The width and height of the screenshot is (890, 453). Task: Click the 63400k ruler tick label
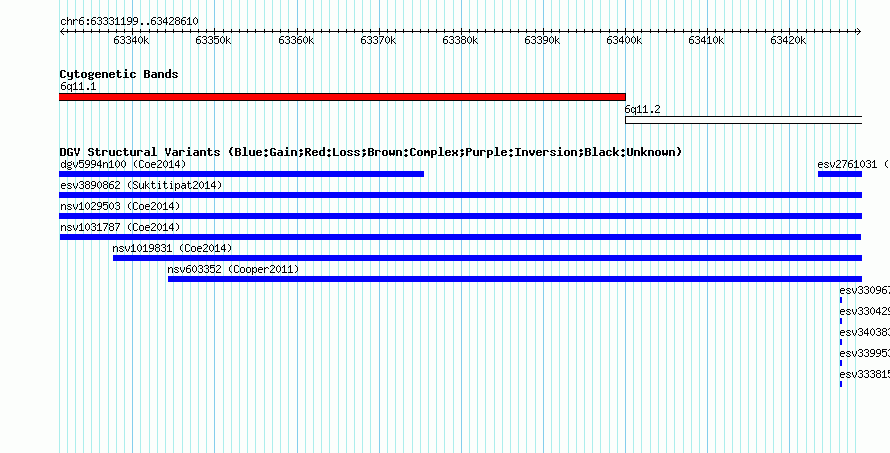coord(624,41)
